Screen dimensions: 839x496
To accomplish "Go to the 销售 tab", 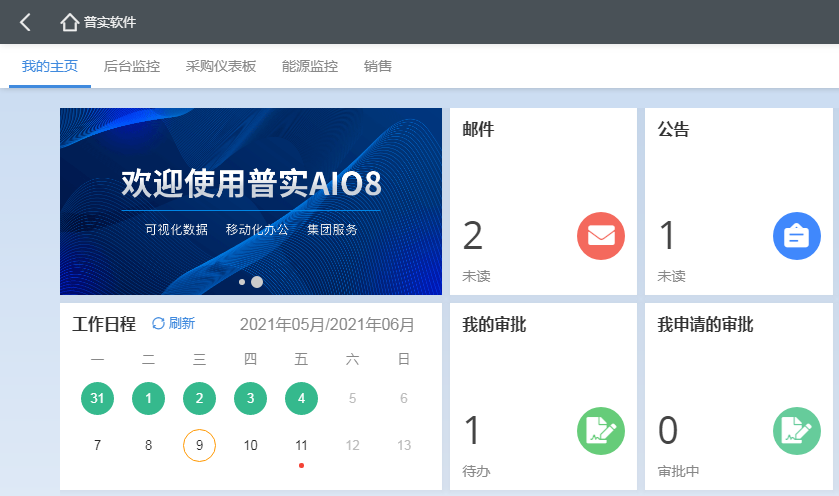I will (x=378, y=67).
